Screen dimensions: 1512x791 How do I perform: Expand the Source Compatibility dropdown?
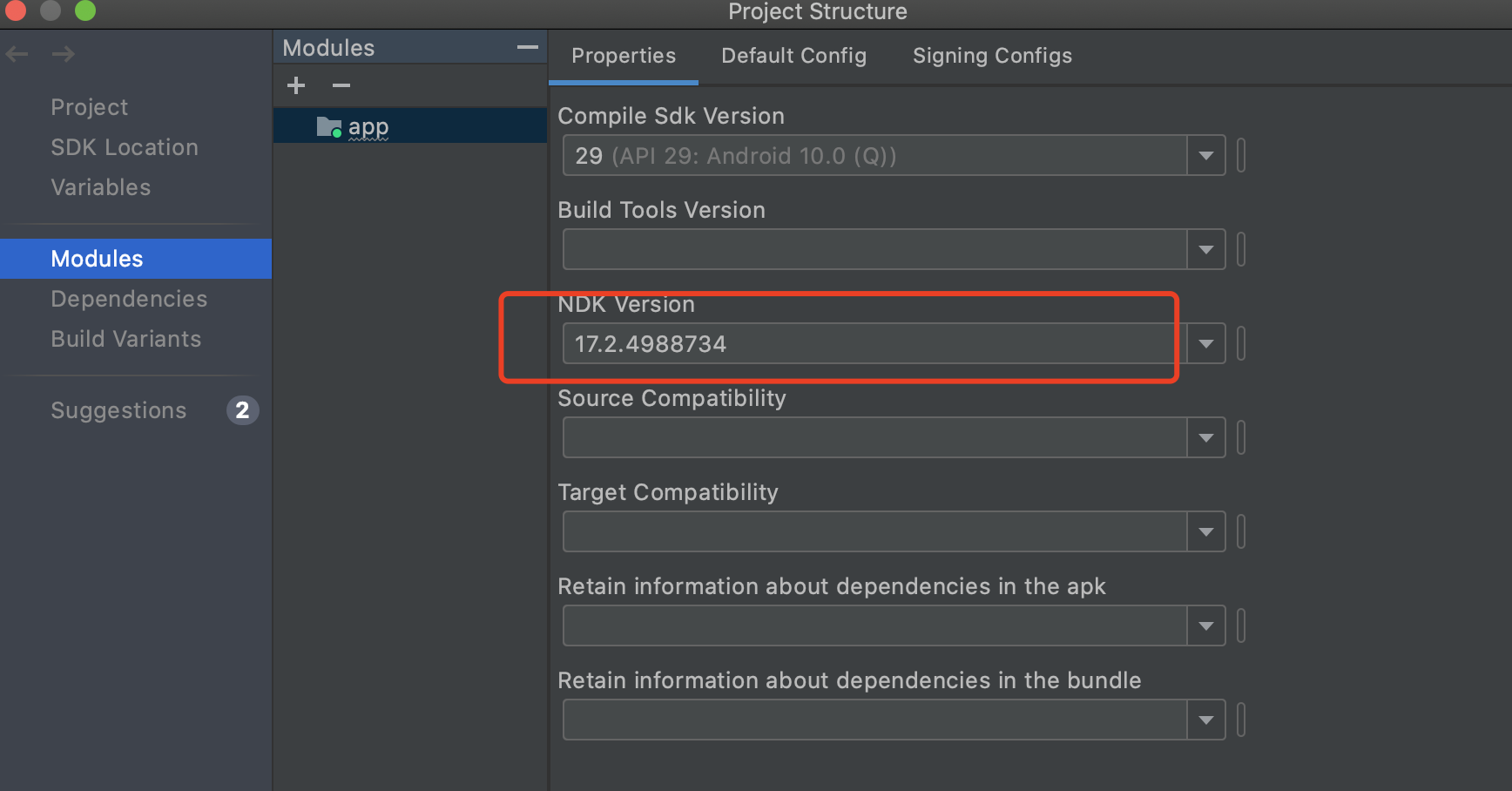tap(1206, 438)
